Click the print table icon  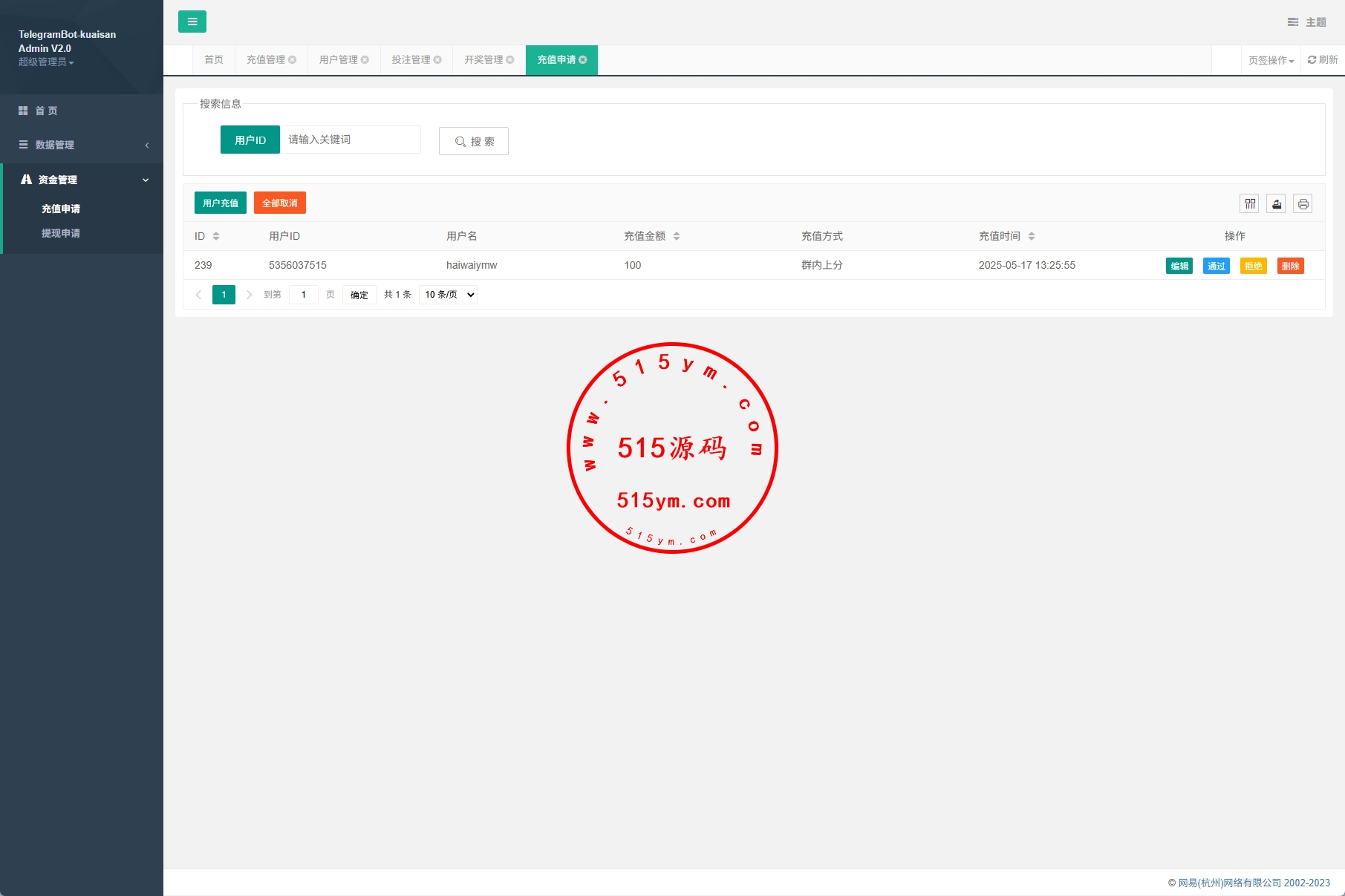(1303, 203)
